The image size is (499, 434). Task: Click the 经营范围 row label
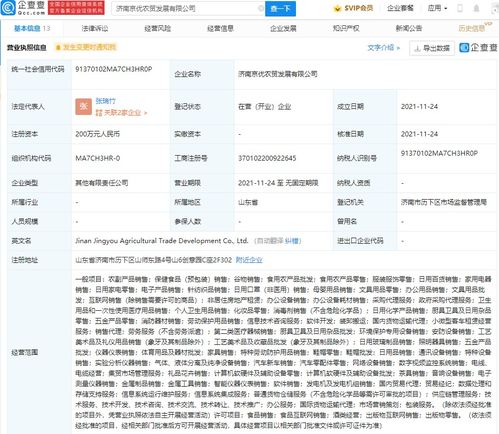25,352
